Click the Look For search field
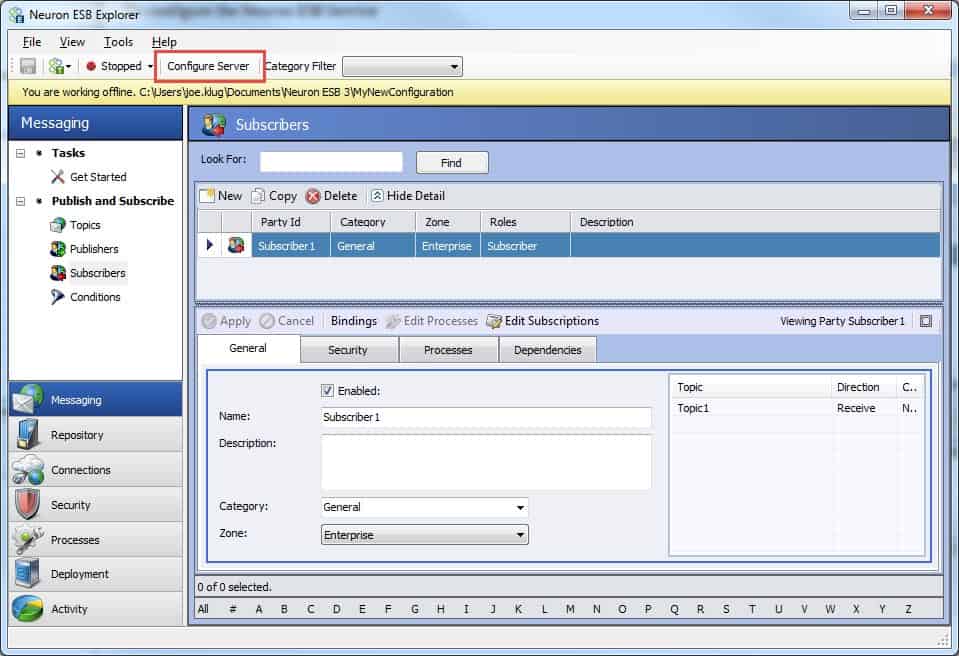This screenshot has width=959, height=656. 331,162
